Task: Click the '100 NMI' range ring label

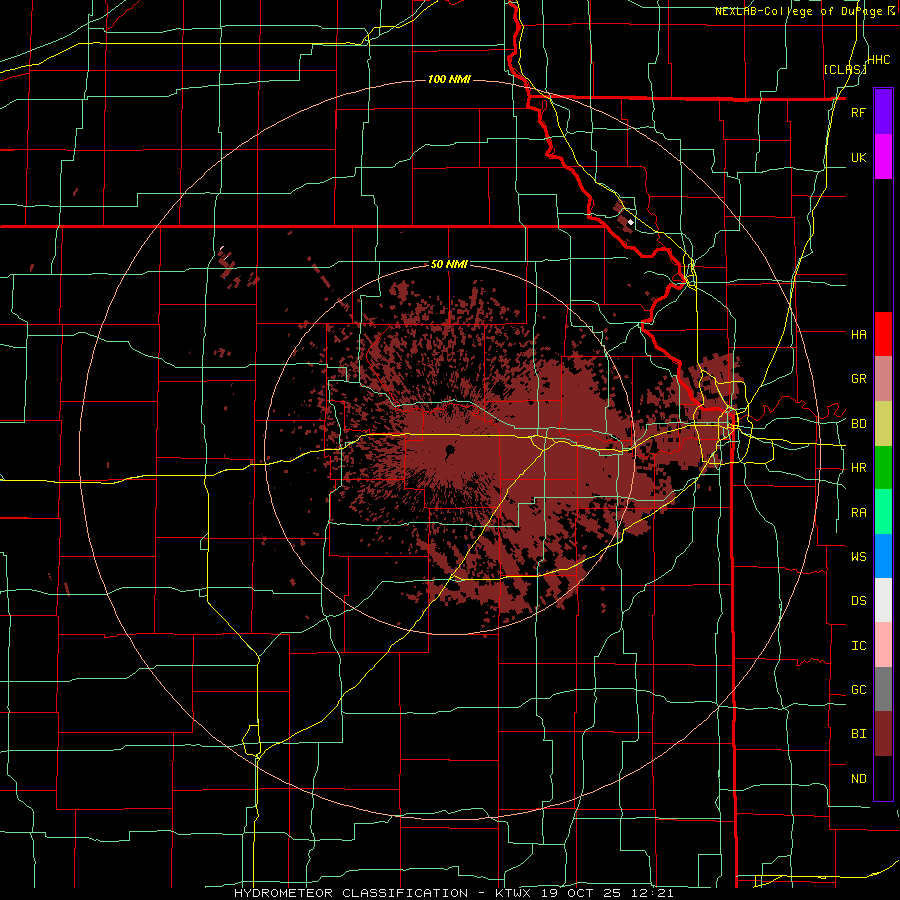Action: tap(449, 79)
